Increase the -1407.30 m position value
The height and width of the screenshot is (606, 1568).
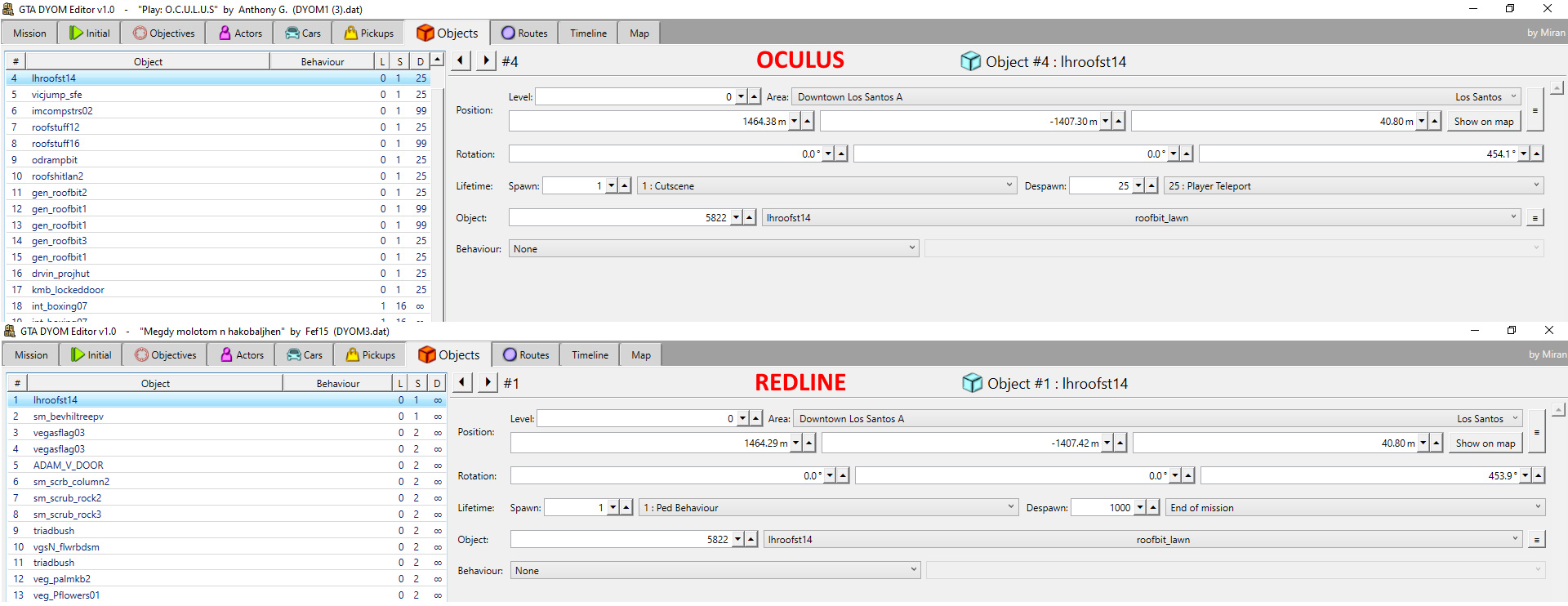tap(1119, 121)
